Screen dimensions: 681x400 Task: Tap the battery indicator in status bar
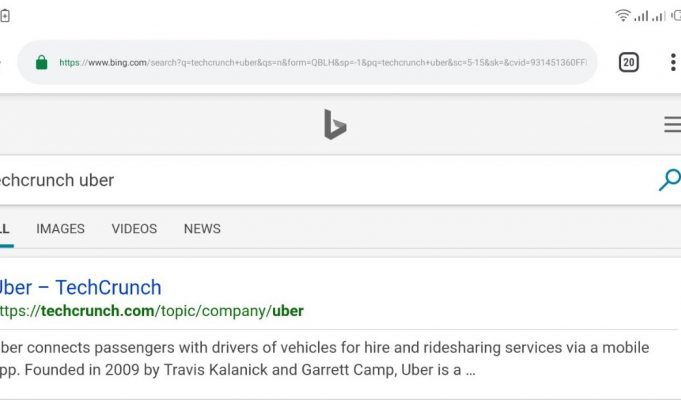point(5,16)
